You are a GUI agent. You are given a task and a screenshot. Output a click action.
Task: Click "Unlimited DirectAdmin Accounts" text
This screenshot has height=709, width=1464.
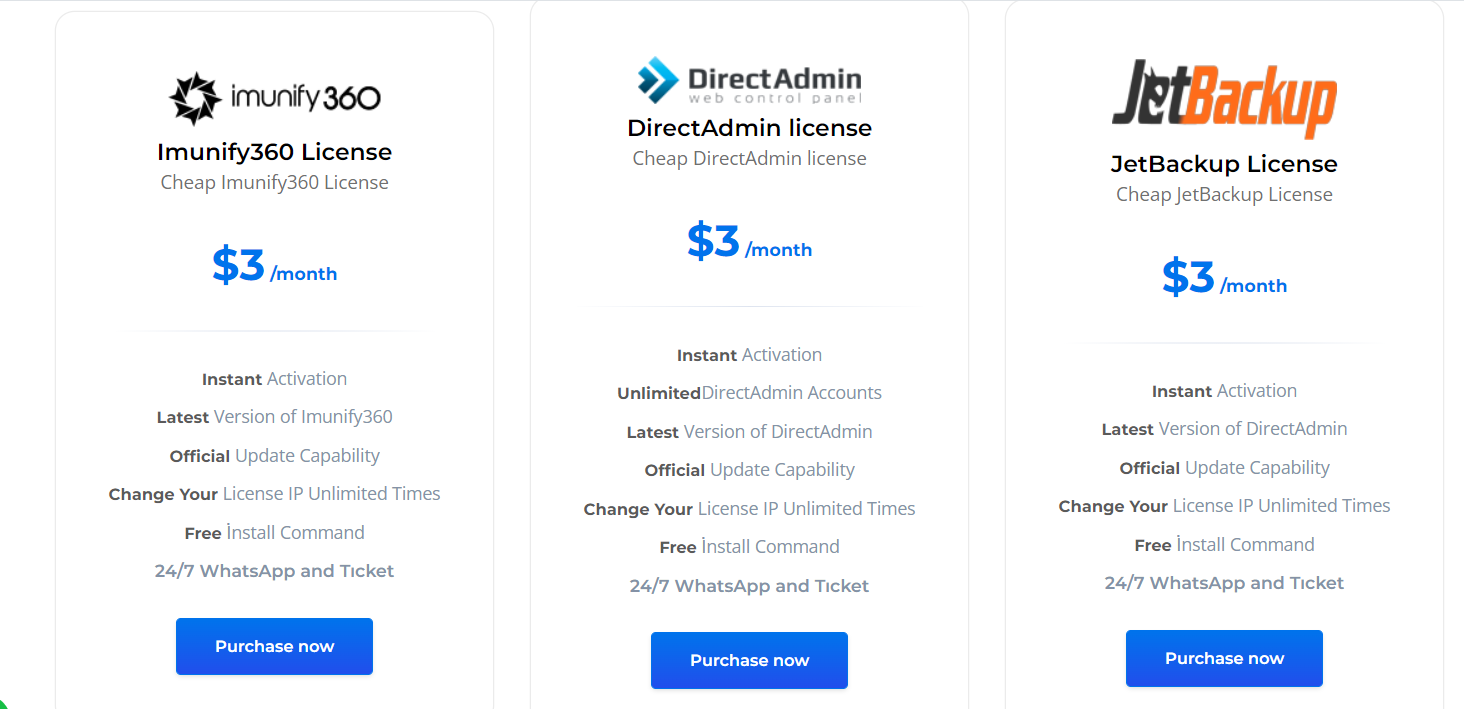(x=749, y=393)
